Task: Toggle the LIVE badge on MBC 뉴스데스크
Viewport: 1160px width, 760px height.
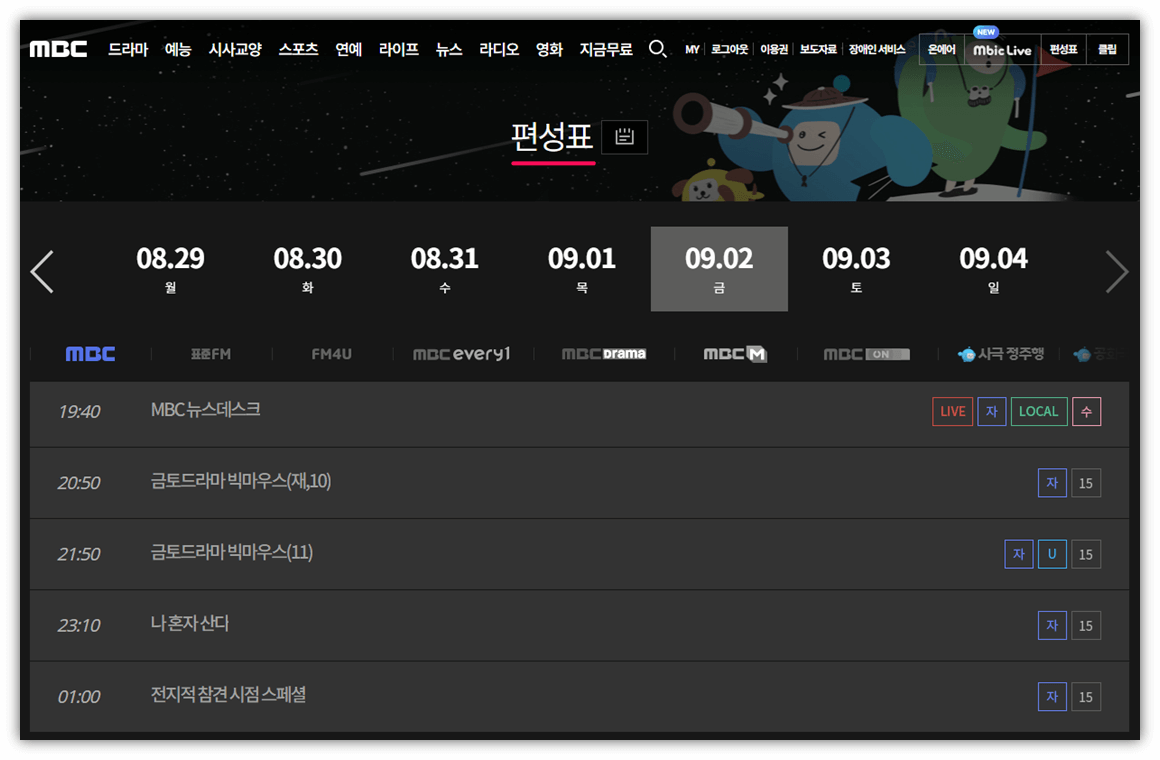Action: point(951,411)
